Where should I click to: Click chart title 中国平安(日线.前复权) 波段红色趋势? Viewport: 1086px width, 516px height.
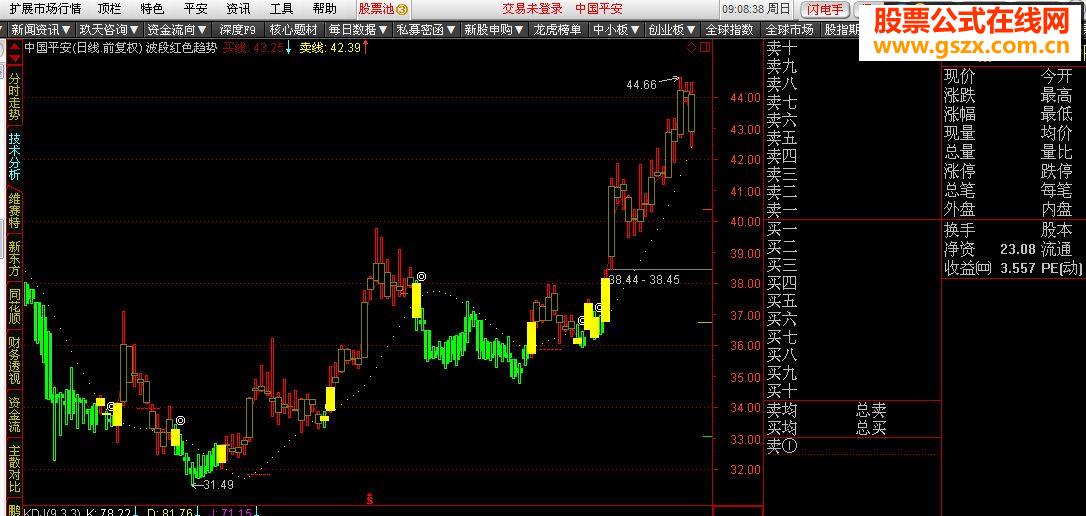[121, 48]
